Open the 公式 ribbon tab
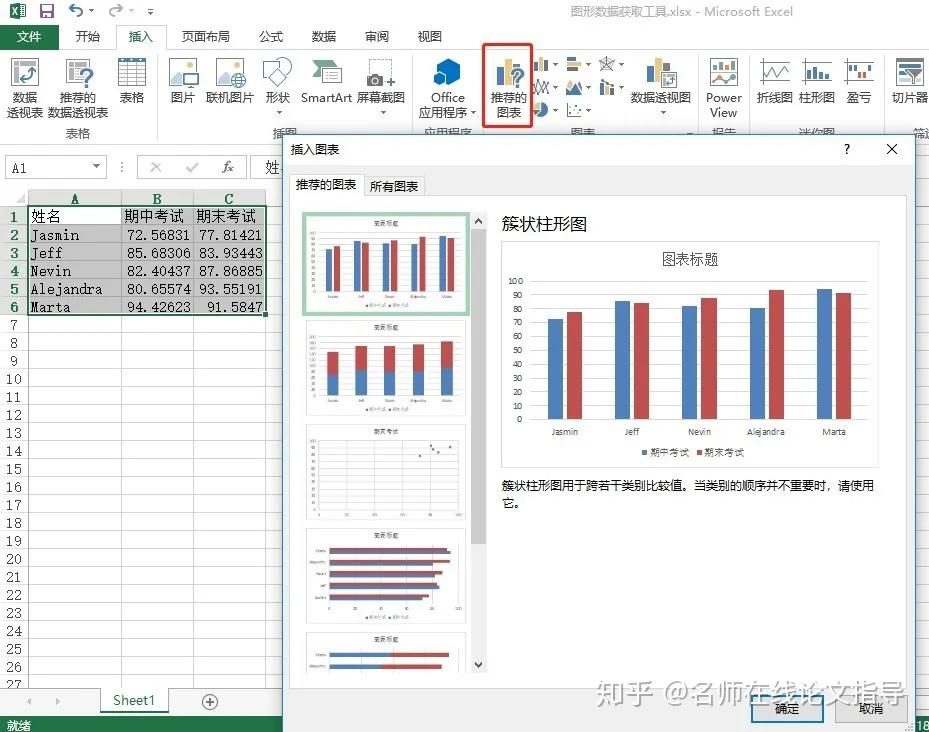 270,37
